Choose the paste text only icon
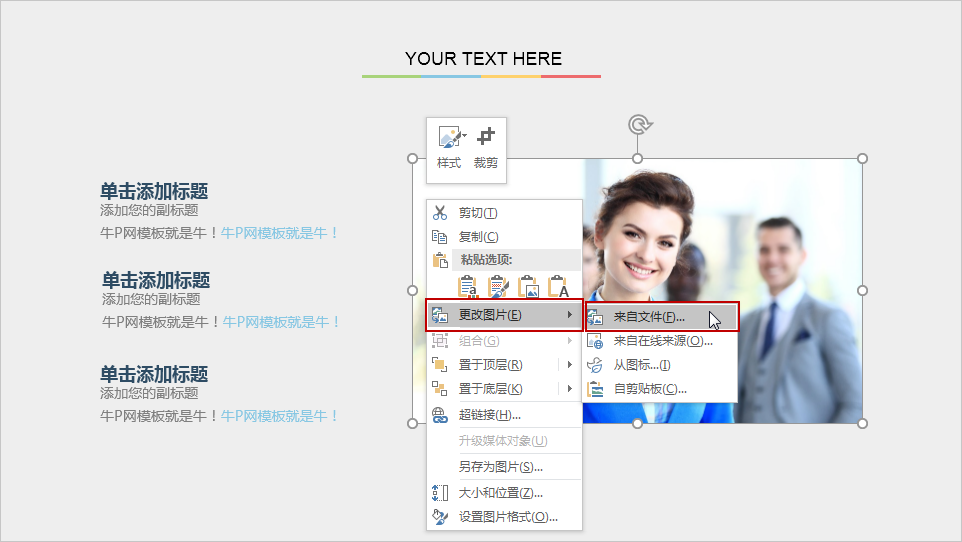 (x=558, y=287)
